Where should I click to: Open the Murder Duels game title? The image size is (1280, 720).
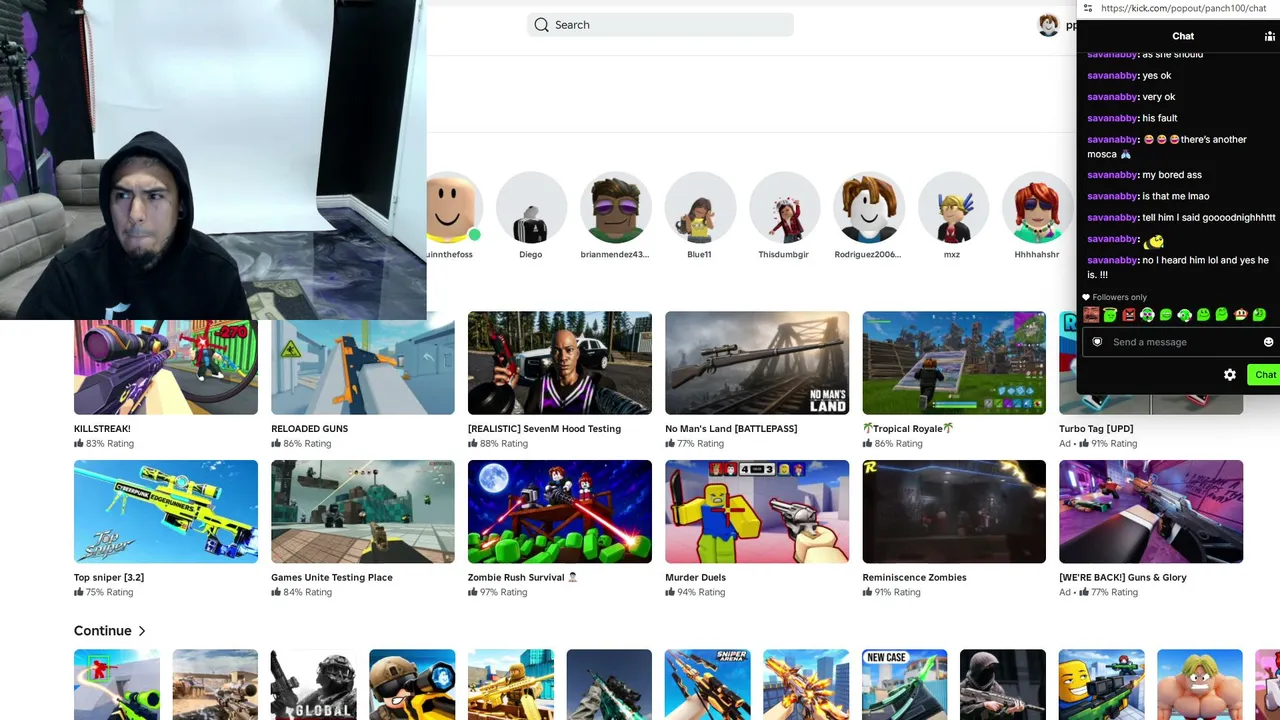(695, 578)
